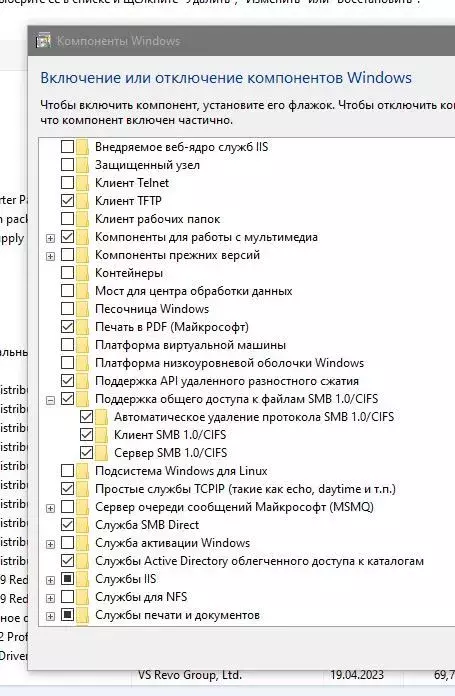Image resolution: width=455 pixels, height=696 pixels.
Task: Select VS Revo Group, Ltd. in background list
Action: point(190,675)
